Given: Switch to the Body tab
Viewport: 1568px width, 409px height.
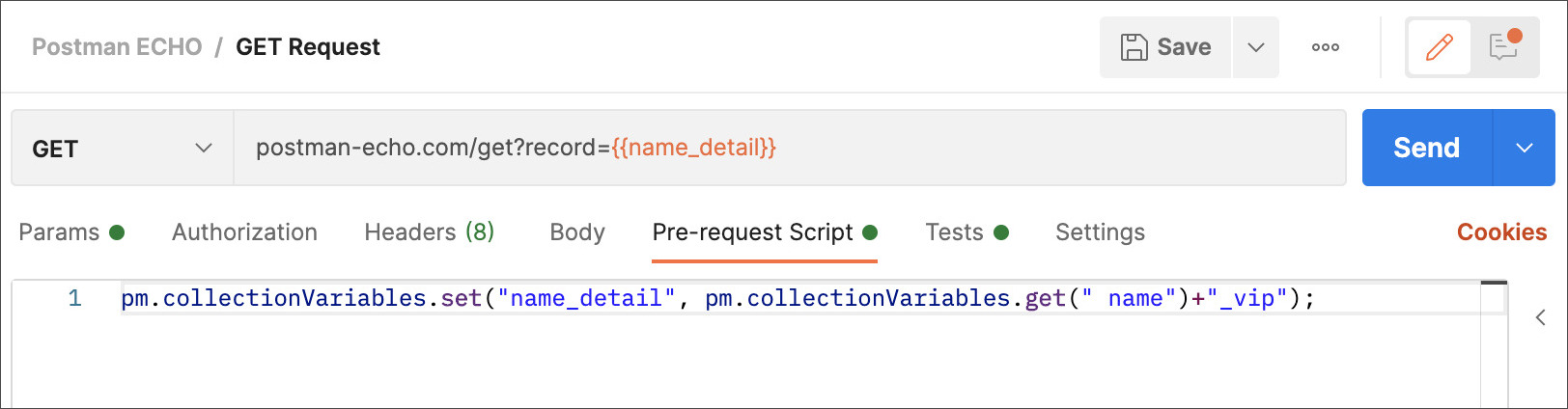Looking at the screenshot, I should [576, 232].
